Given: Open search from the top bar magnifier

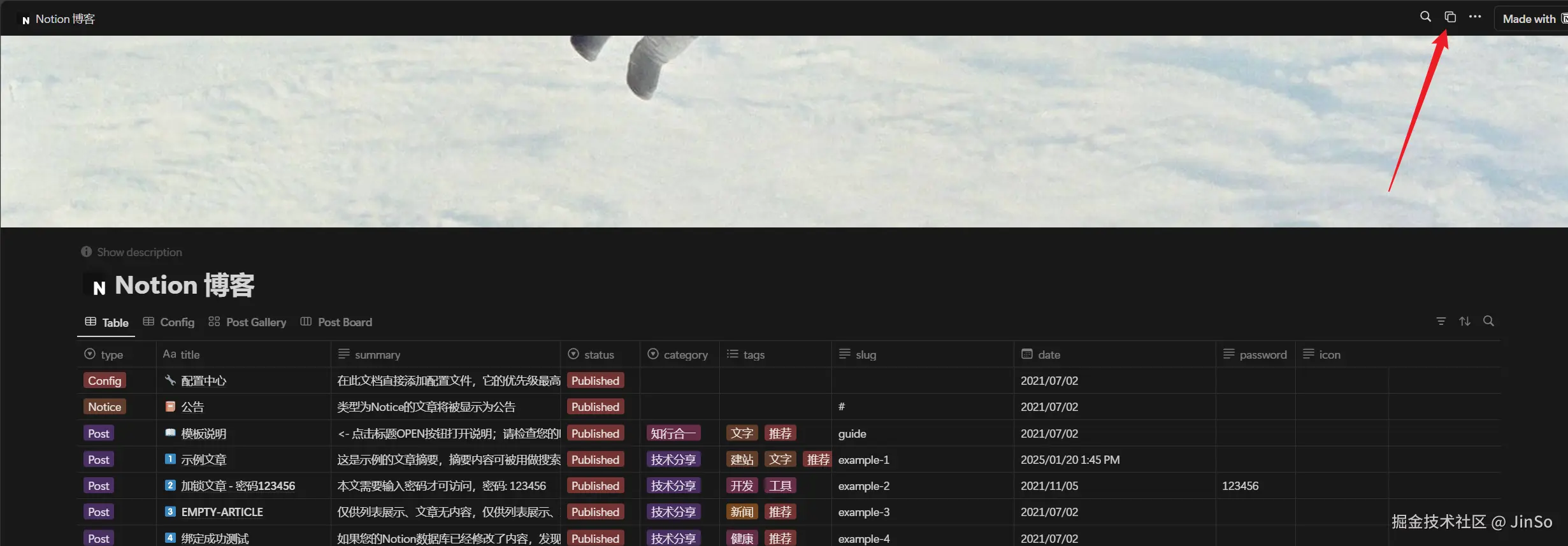Looking at the screenshot, I should point(1425,17).
